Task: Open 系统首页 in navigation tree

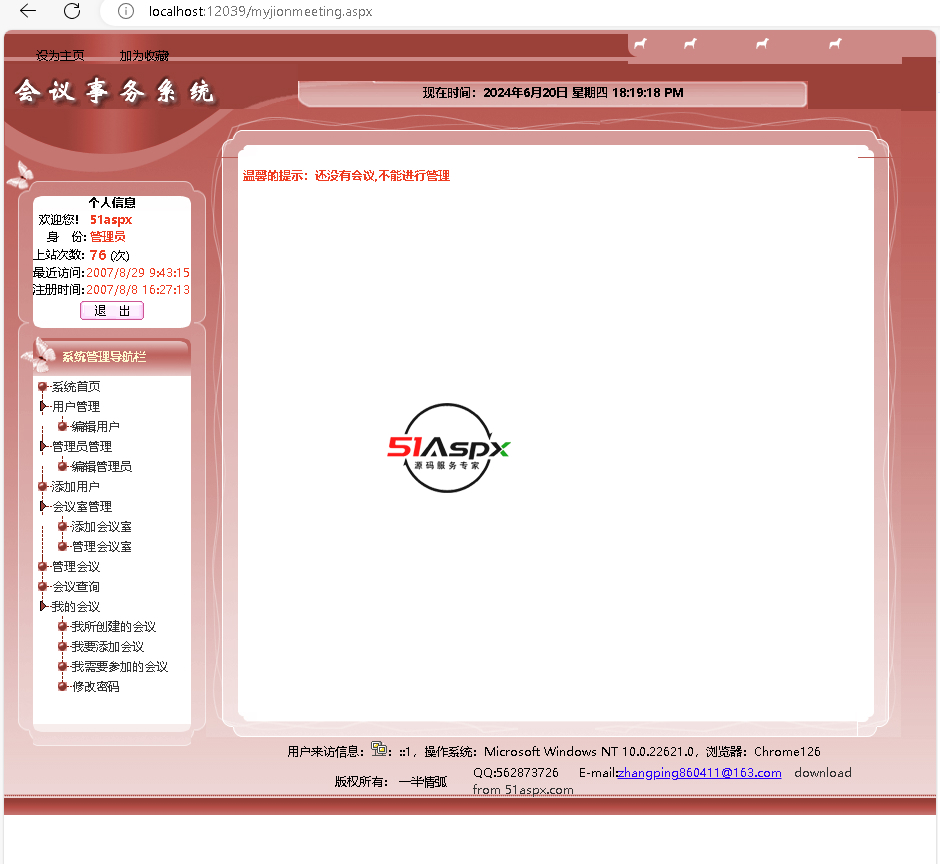Action: tap(76, 387)
